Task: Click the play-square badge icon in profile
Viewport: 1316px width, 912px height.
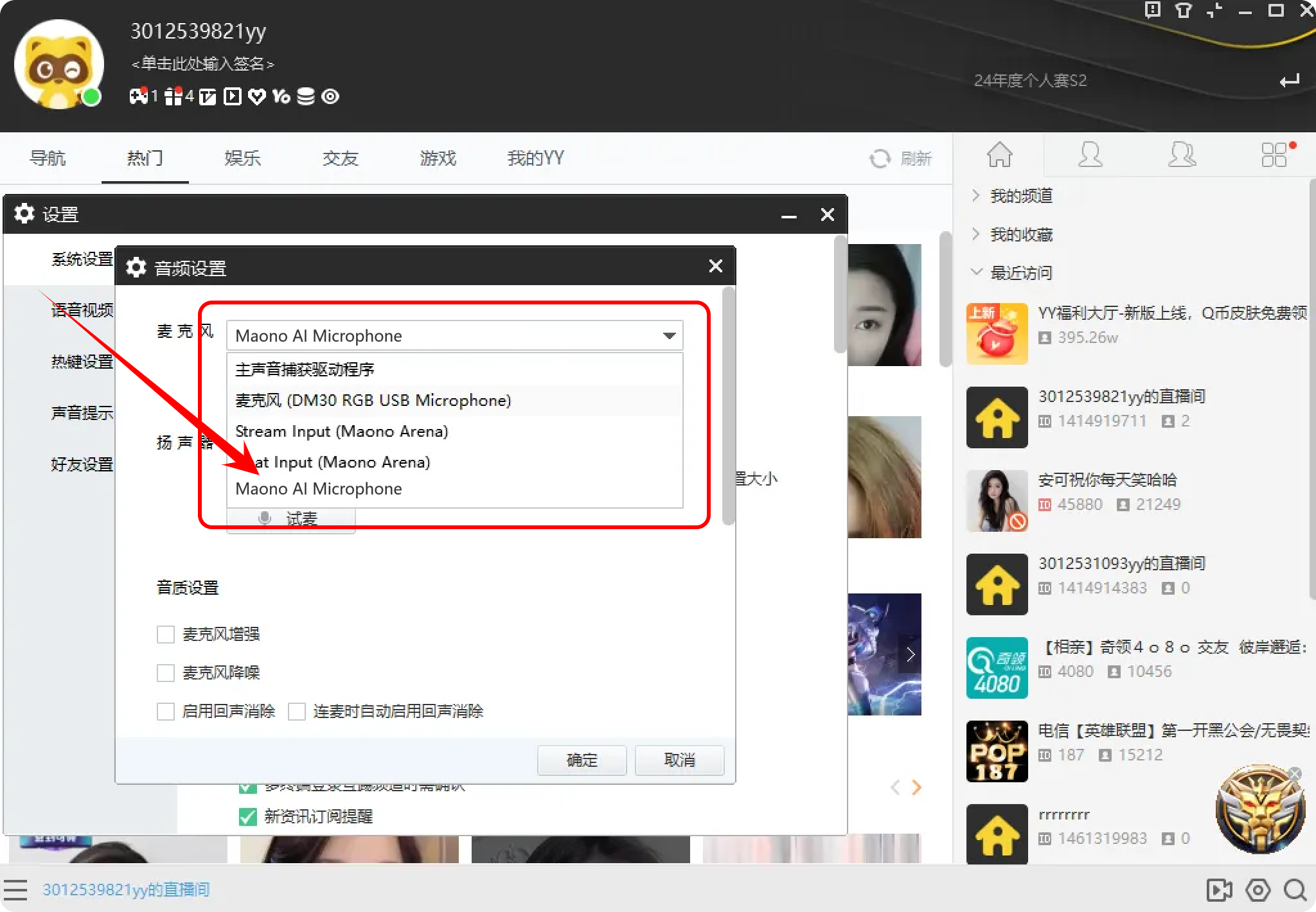Action: [233, 96]
